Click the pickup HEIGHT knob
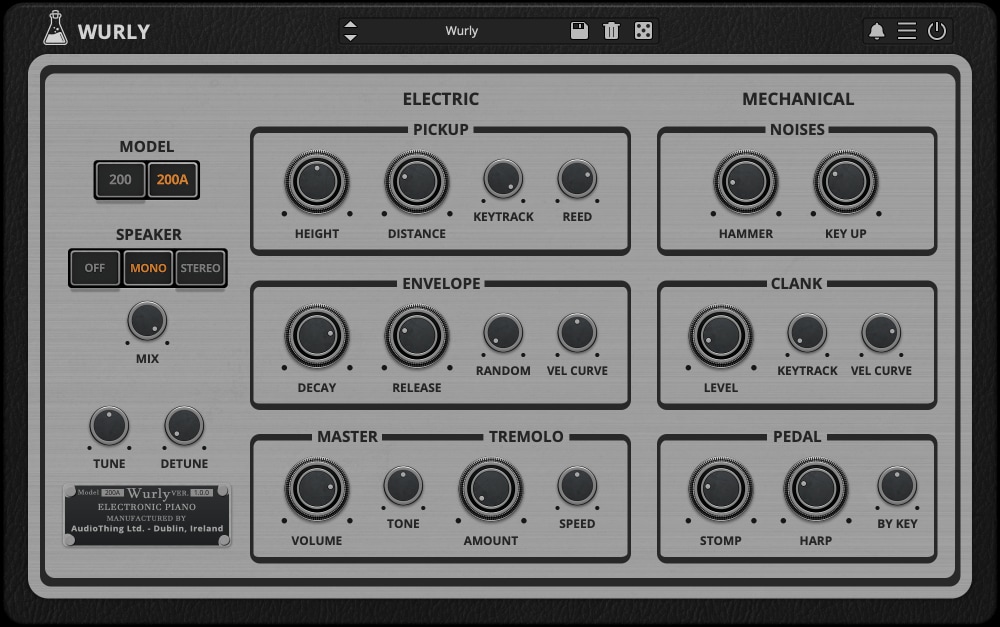 [x=317, y=182]
